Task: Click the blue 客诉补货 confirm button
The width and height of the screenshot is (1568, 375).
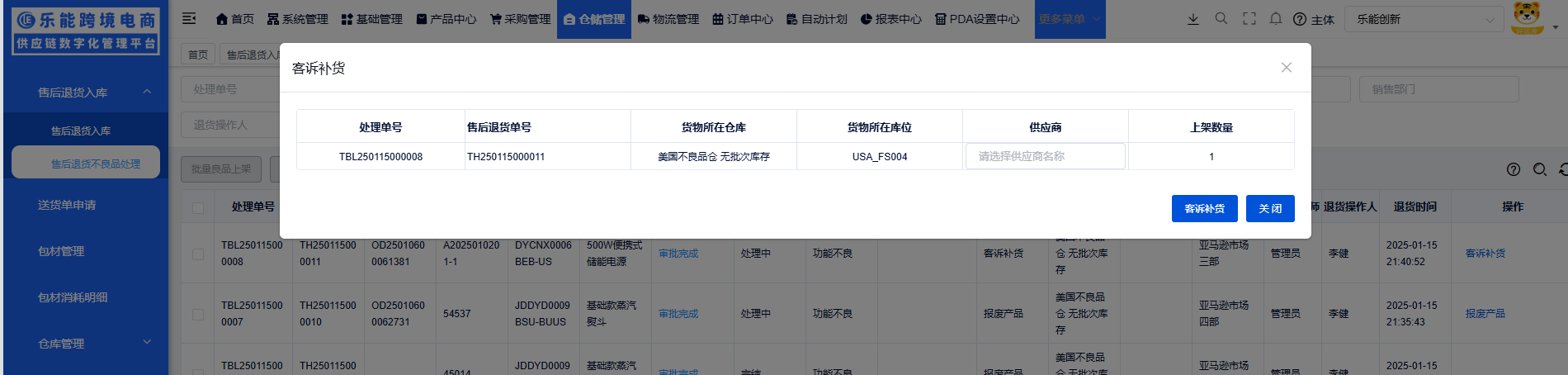Action: [x=1204, y=209]
